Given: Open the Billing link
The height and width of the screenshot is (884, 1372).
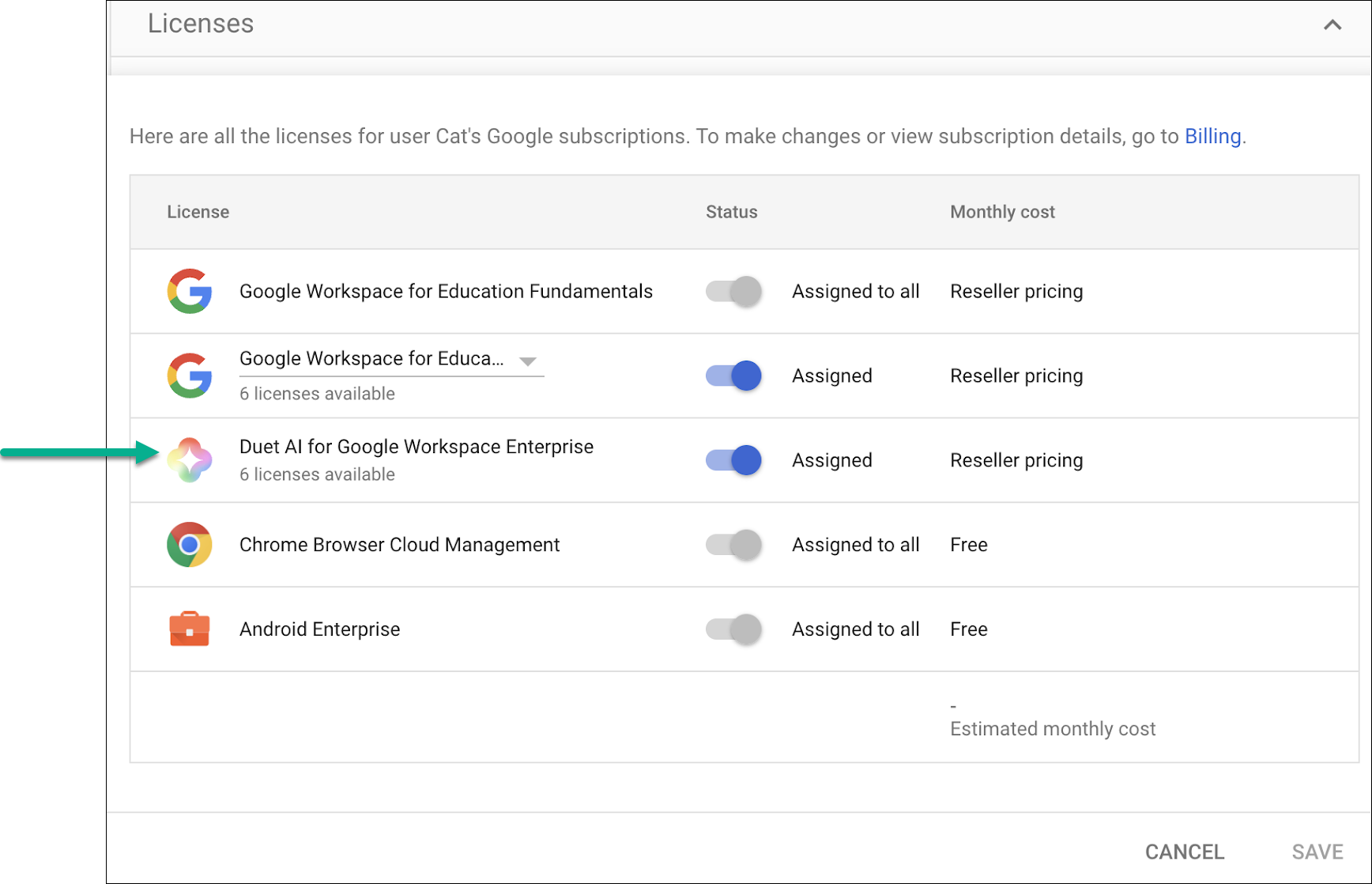Looking at the screenshot, I should click(1212, 136).
